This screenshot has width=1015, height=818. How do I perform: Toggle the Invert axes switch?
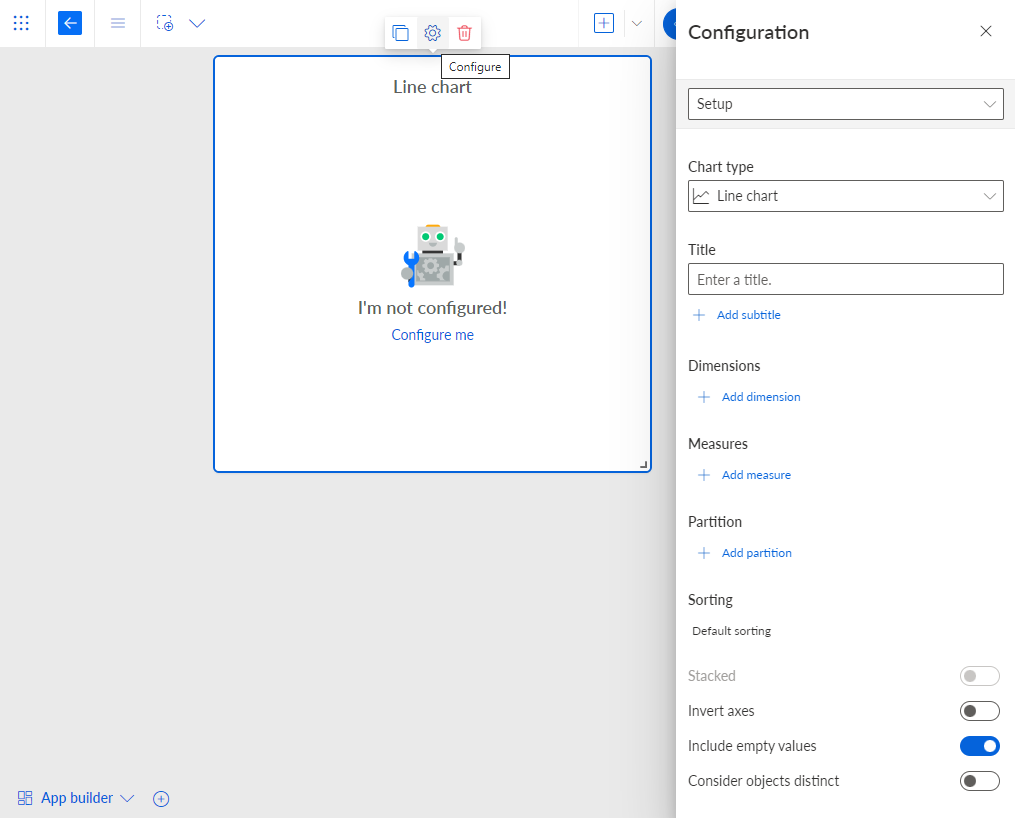tap(979, 711)
